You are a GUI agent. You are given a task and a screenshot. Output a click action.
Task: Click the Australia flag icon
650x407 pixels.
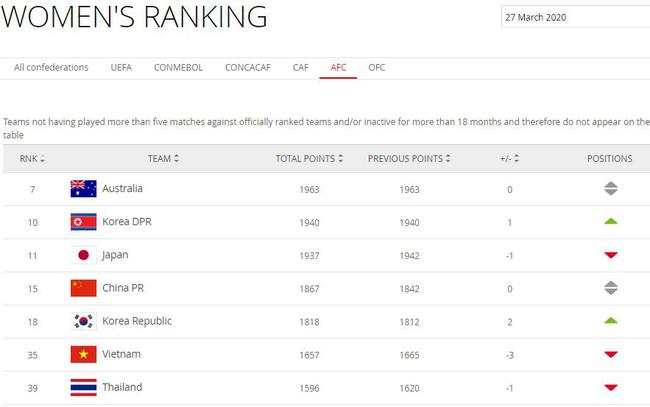83,189
